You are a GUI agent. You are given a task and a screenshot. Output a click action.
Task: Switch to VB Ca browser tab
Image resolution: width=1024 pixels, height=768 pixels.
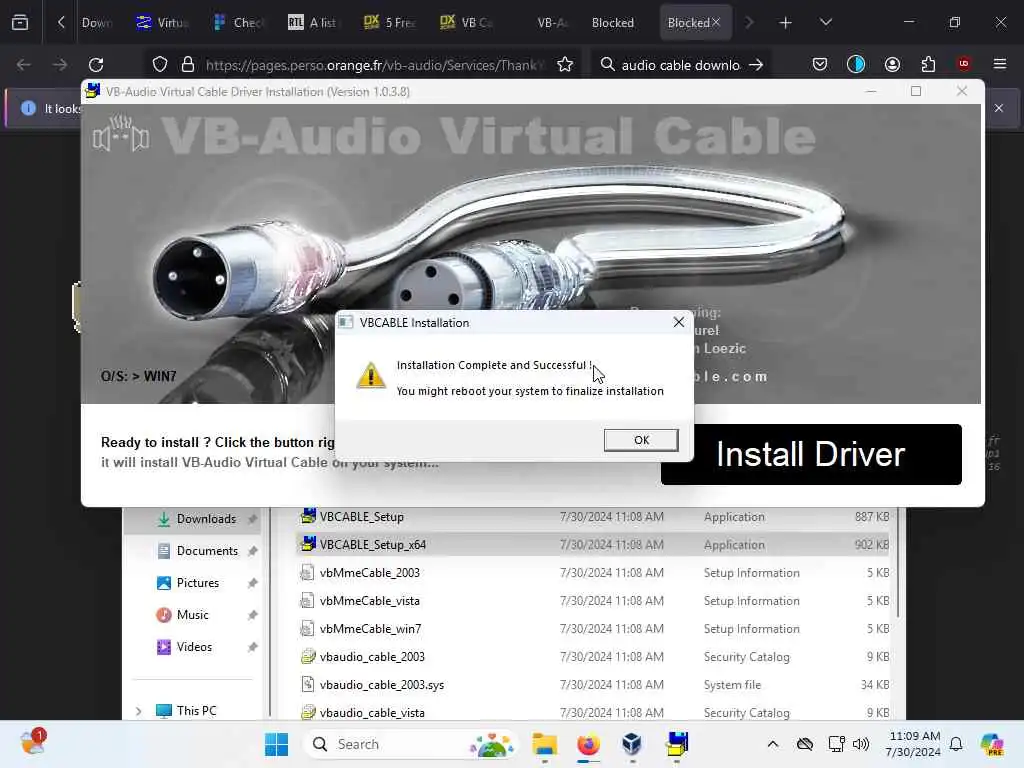466,23
